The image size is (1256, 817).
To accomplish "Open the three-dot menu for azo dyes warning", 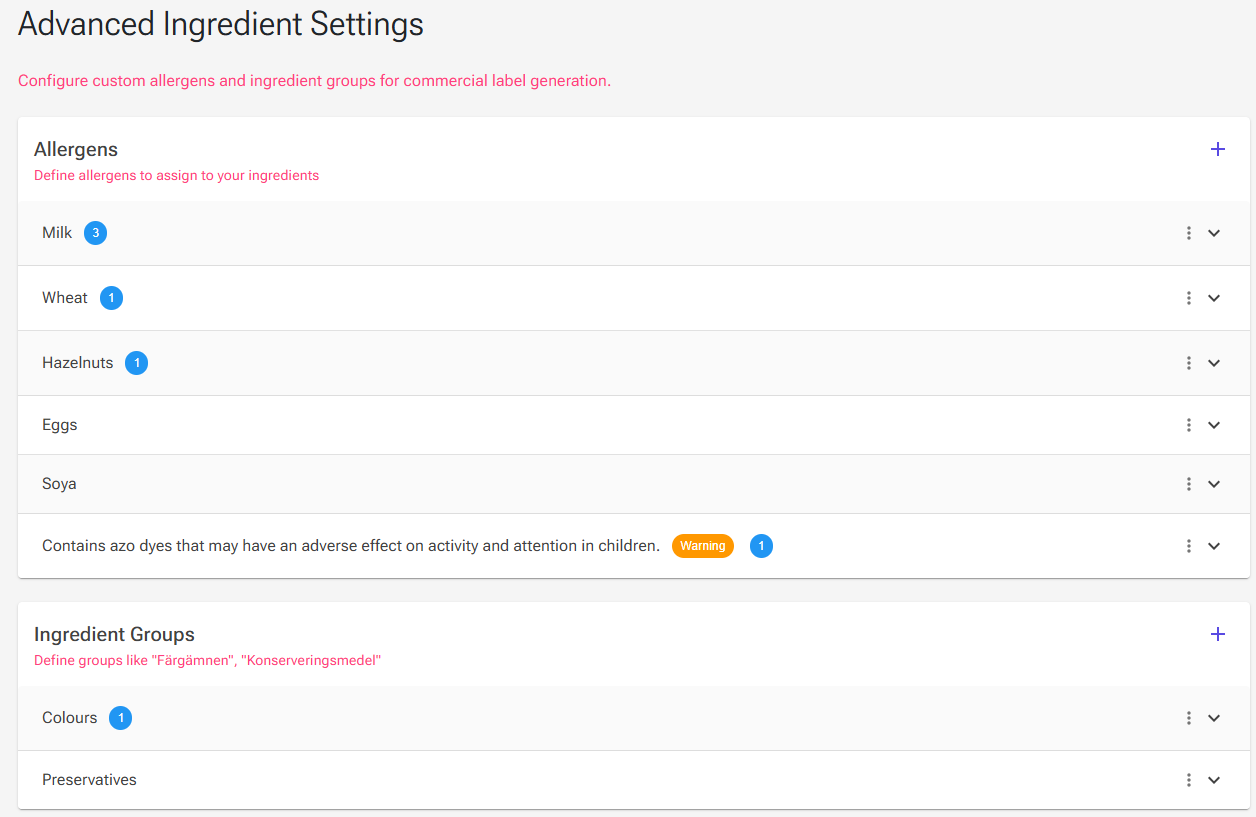I will 1188,546.
